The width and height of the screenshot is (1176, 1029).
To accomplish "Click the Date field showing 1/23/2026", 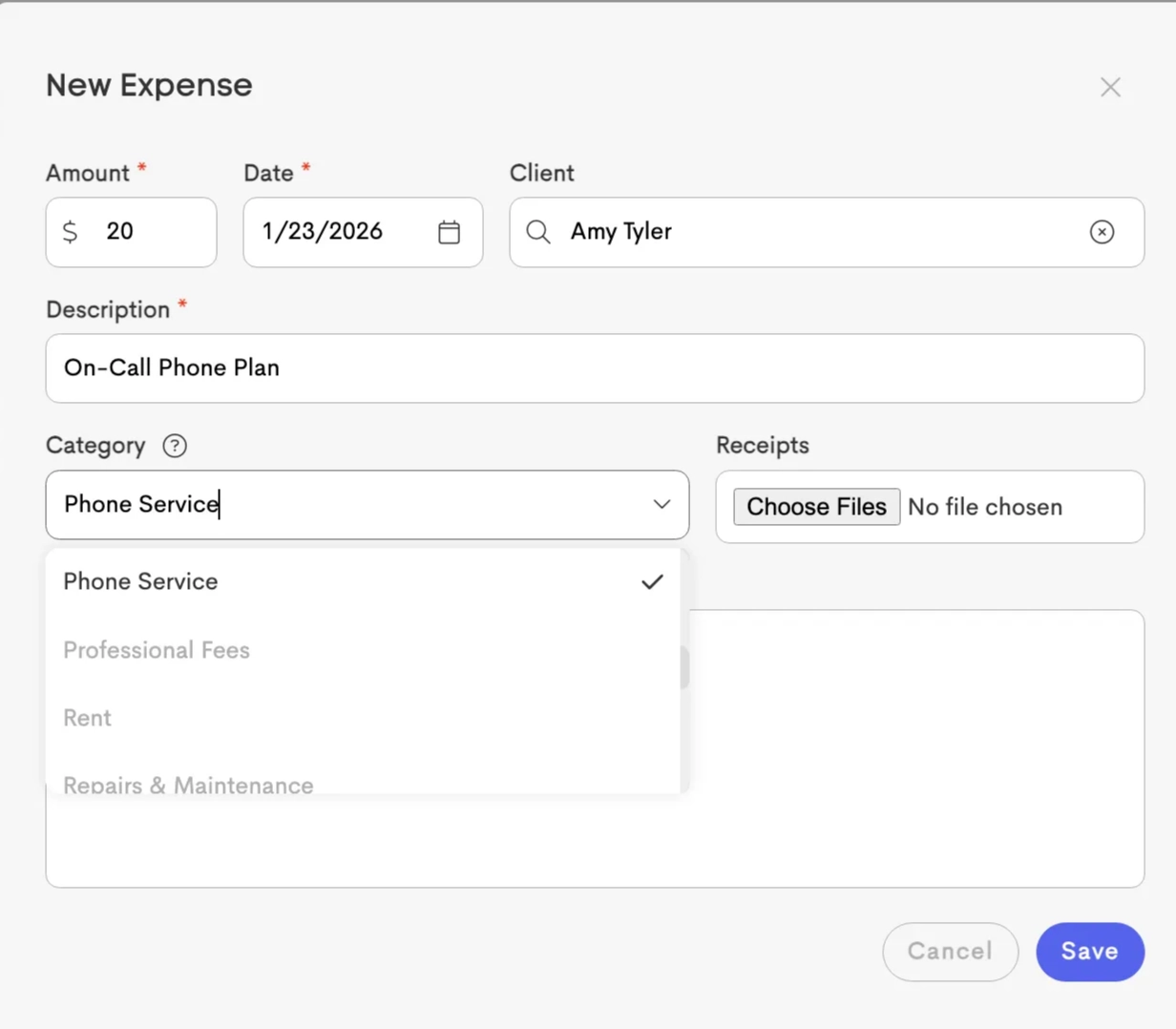I will 363,232.
